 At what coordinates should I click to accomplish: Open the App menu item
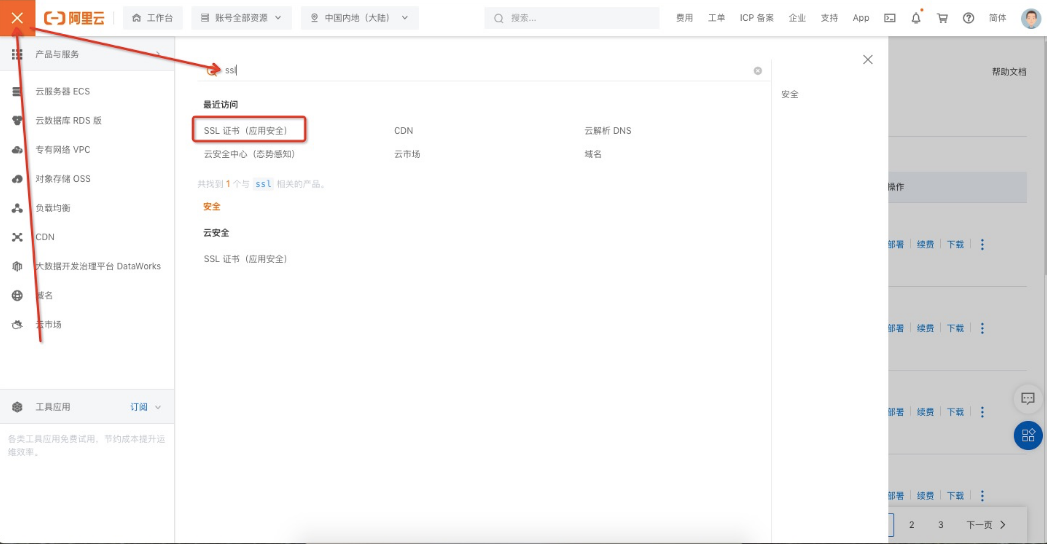click(861, 18)
